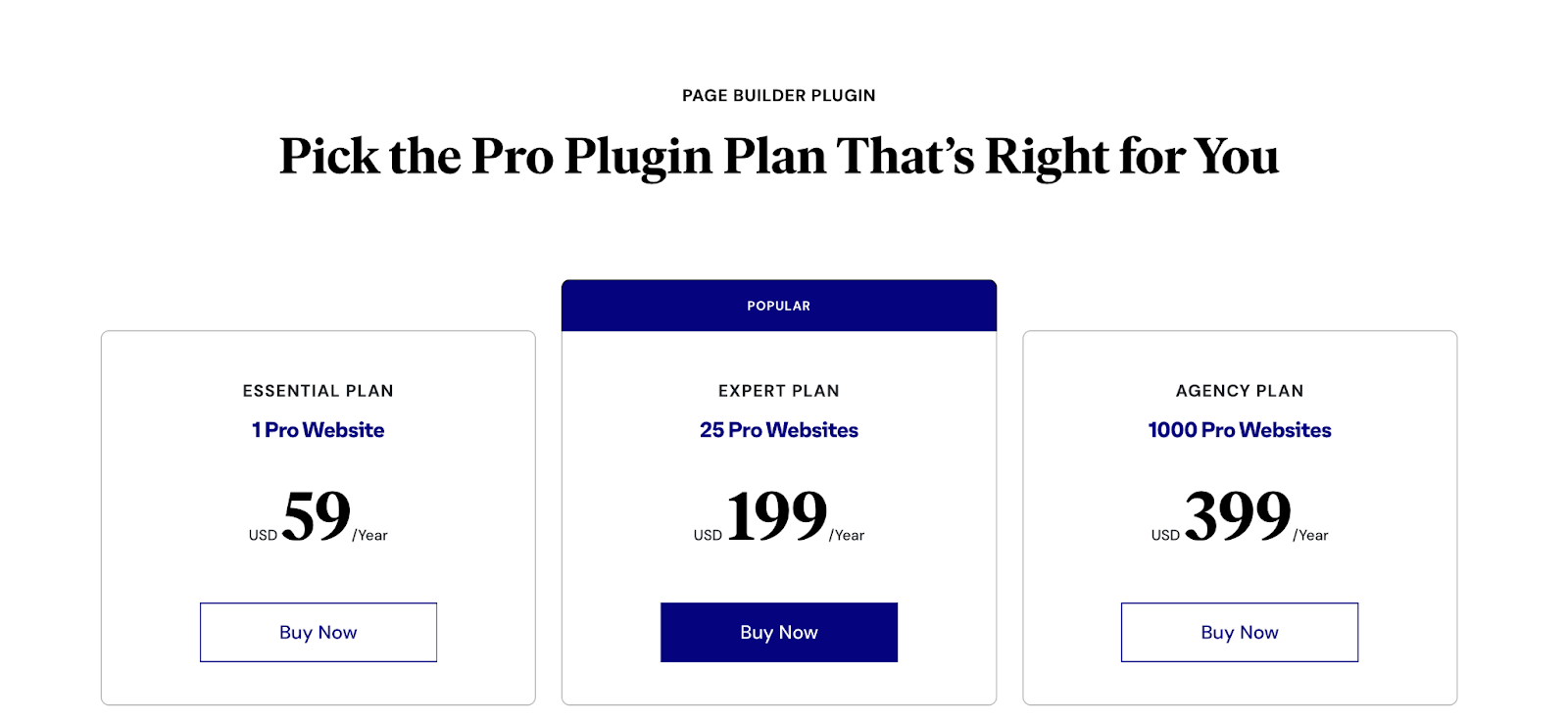Click the Agency Plan title

coord(1240,391)
